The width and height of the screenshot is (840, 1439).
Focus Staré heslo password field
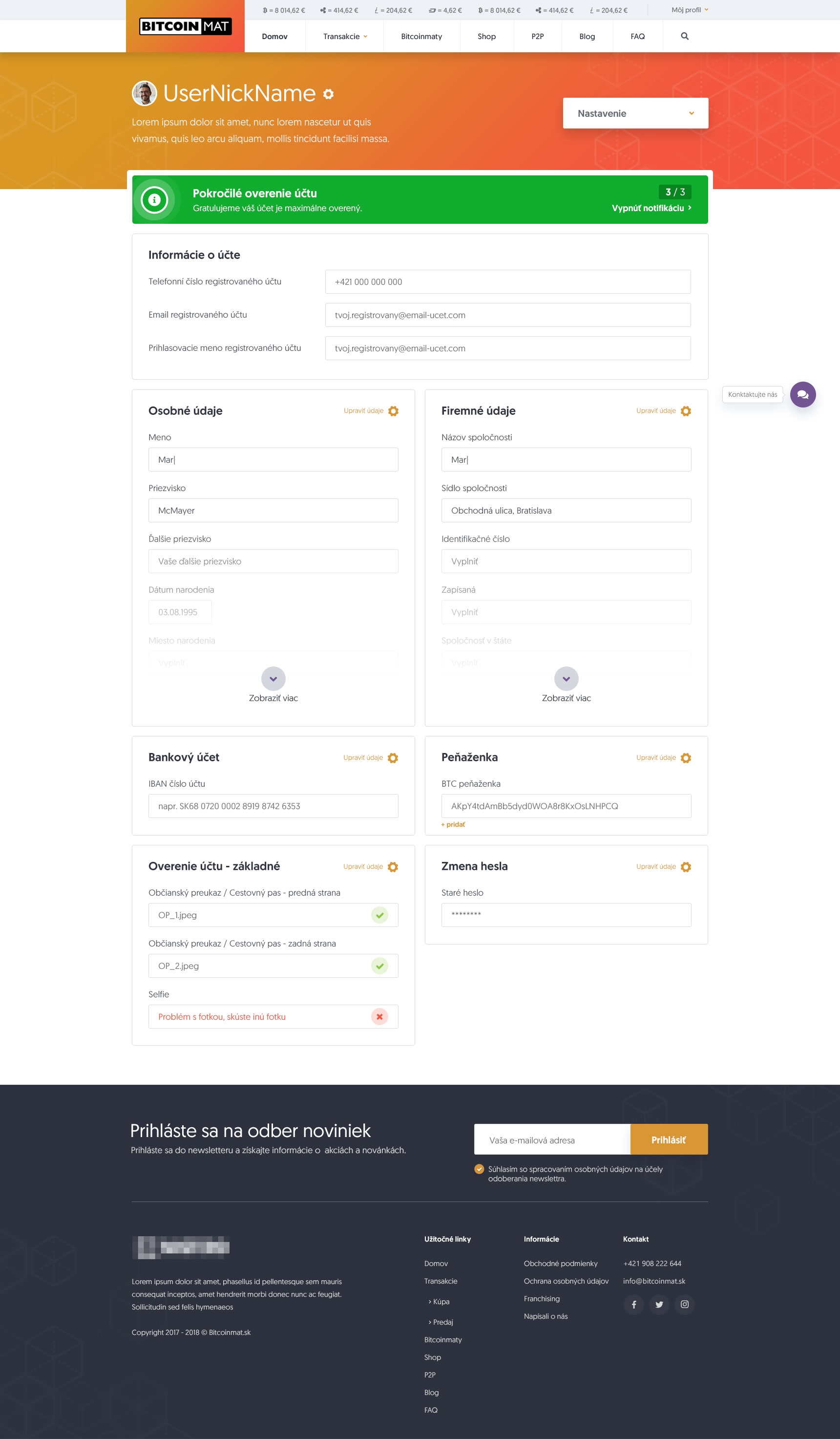566,915
